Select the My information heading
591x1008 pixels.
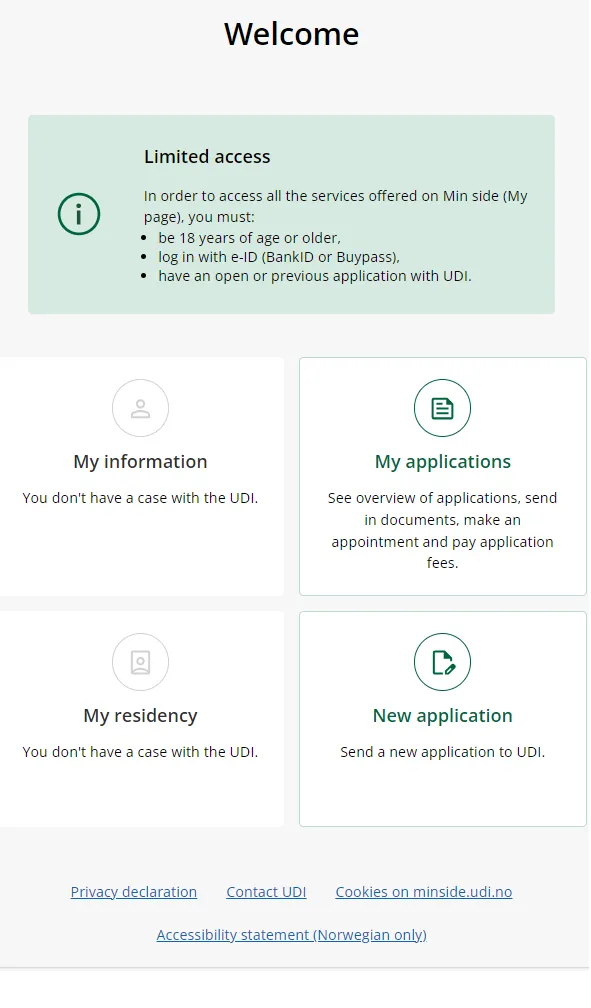140,462
